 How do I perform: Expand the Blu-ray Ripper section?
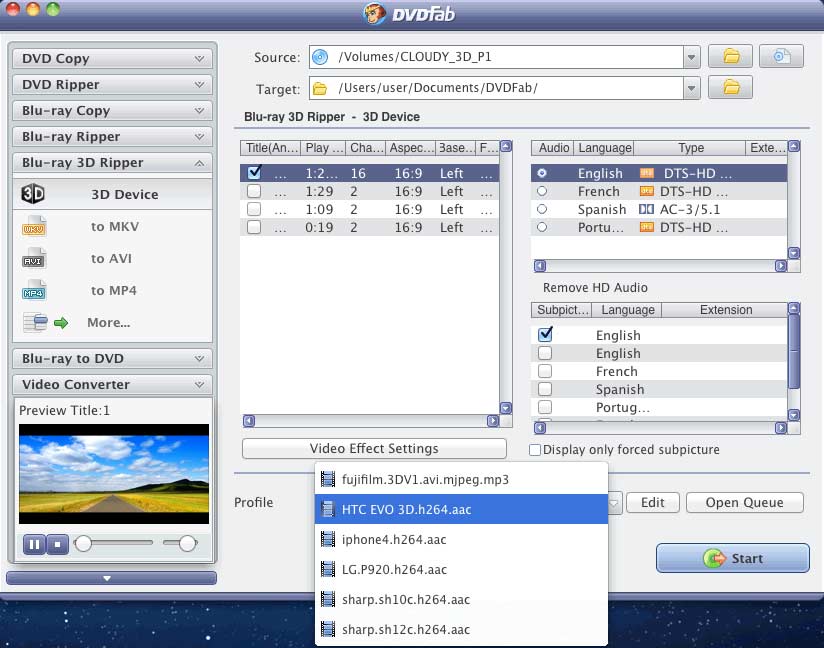tap(112, 137)
